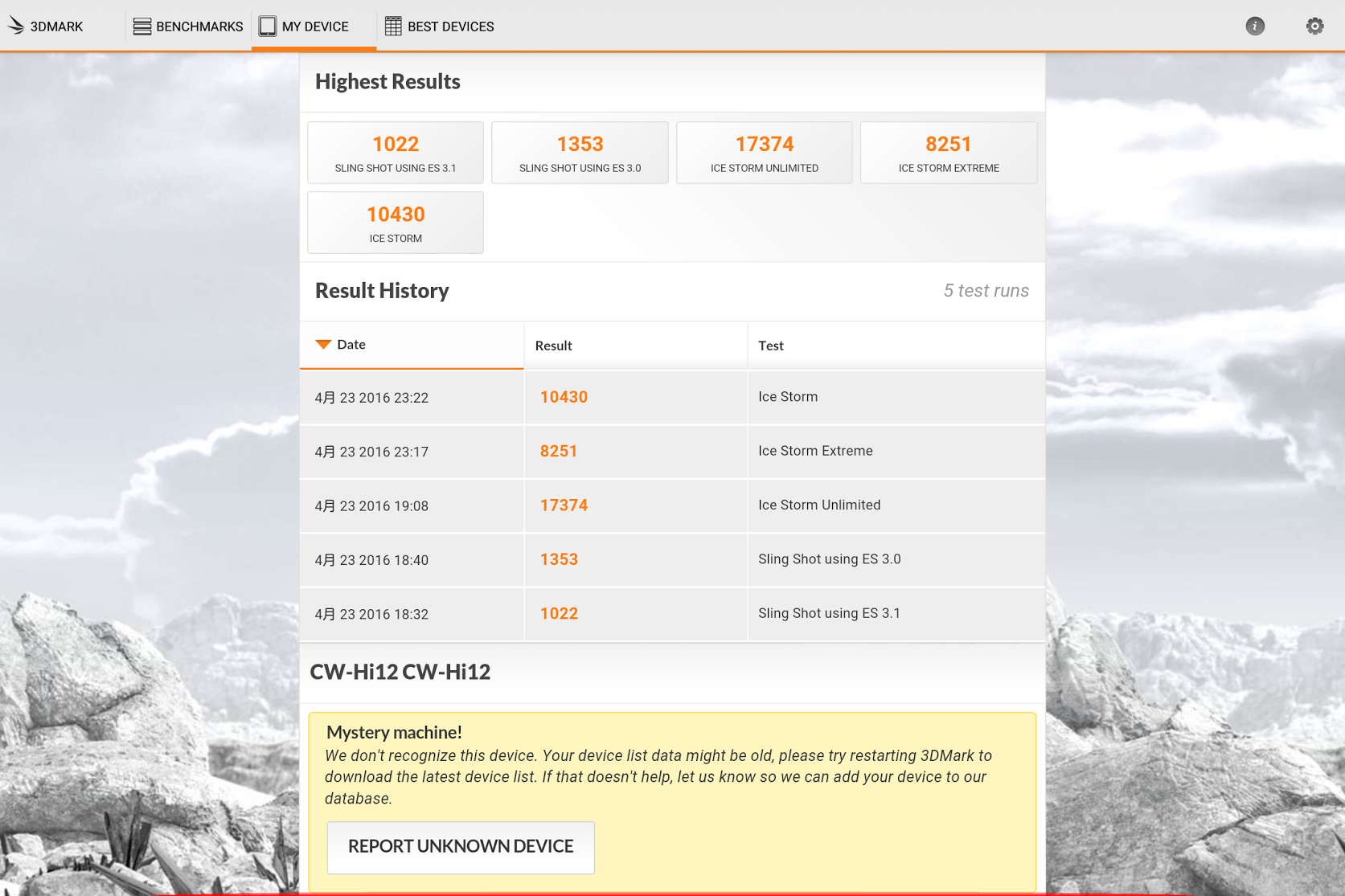Sort history by Date column
Image resolution: width=1345 pixels, height=896 pixels.
point(412,345)
